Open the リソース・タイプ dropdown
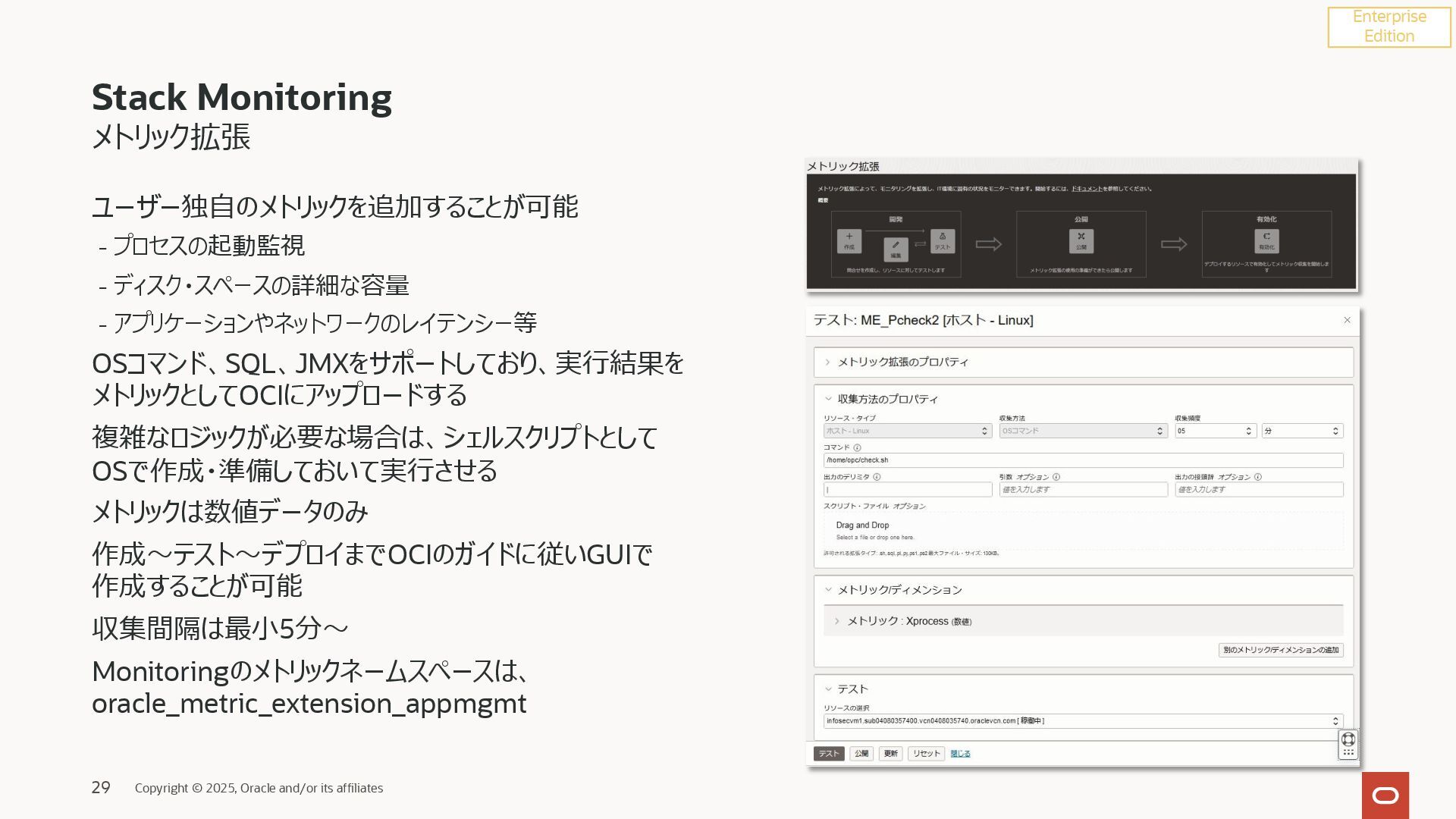This screenshot has width=1456, height=819. 908,431
